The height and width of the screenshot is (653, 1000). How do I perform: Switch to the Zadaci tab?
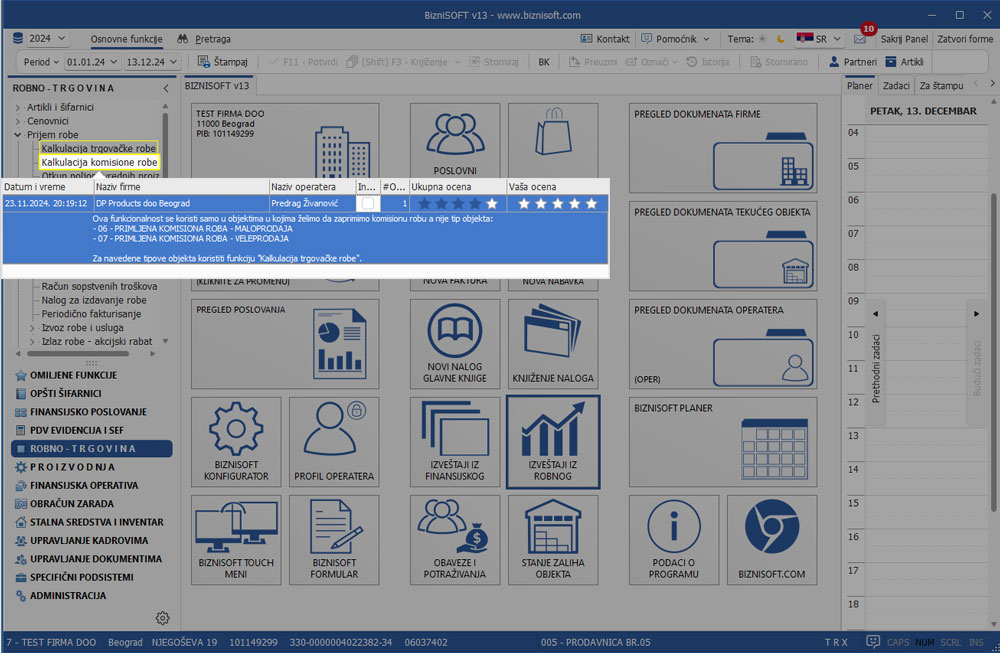[x=895, y=87]
